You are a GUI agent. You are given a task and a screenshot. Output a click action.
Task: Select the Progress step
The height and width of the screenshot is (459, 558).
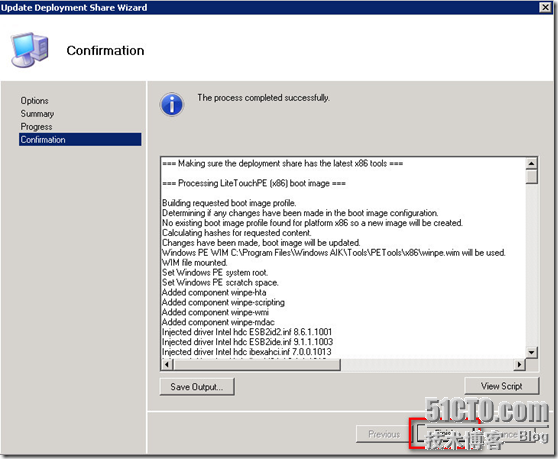(36, 127)
